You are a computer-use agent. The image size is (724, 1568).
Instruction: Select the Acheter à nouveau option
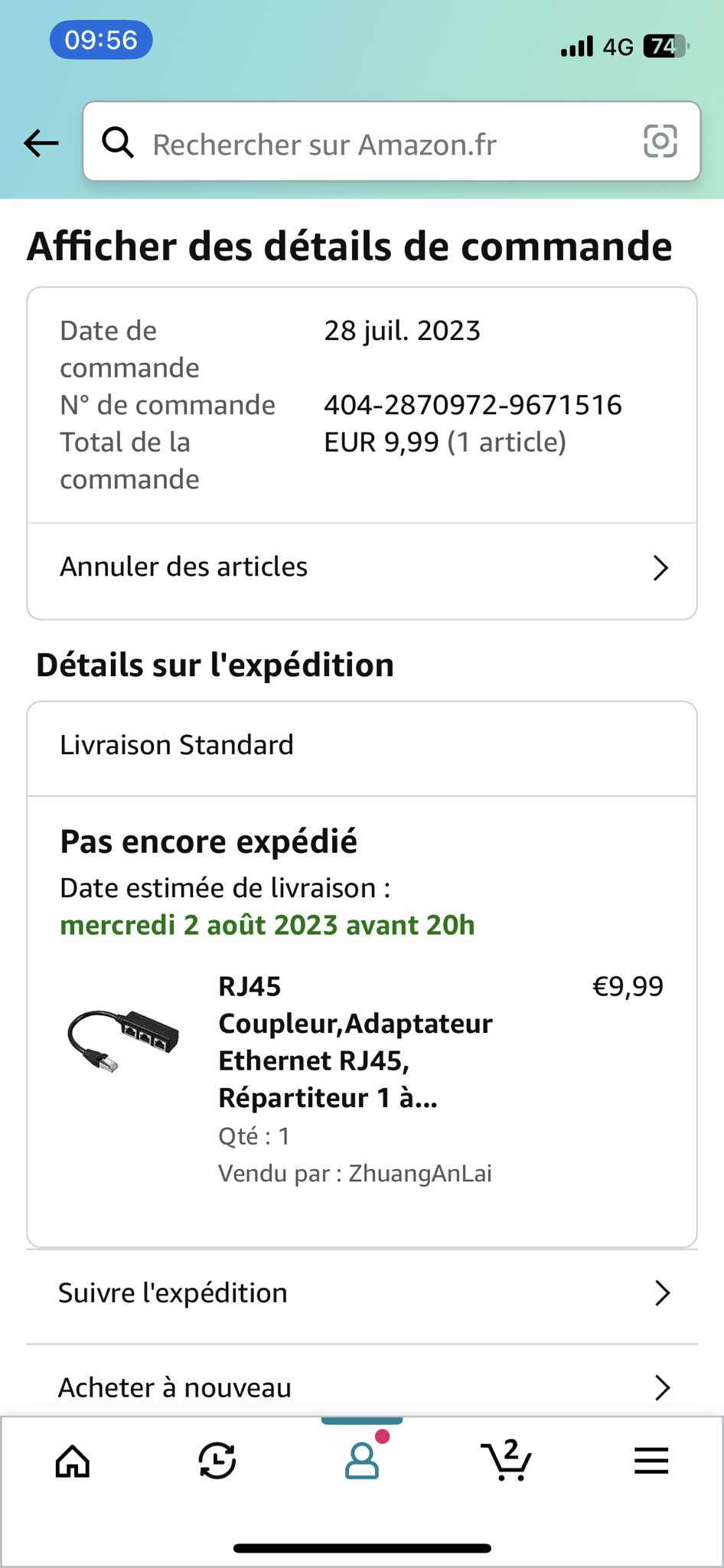click(175, 1387)
